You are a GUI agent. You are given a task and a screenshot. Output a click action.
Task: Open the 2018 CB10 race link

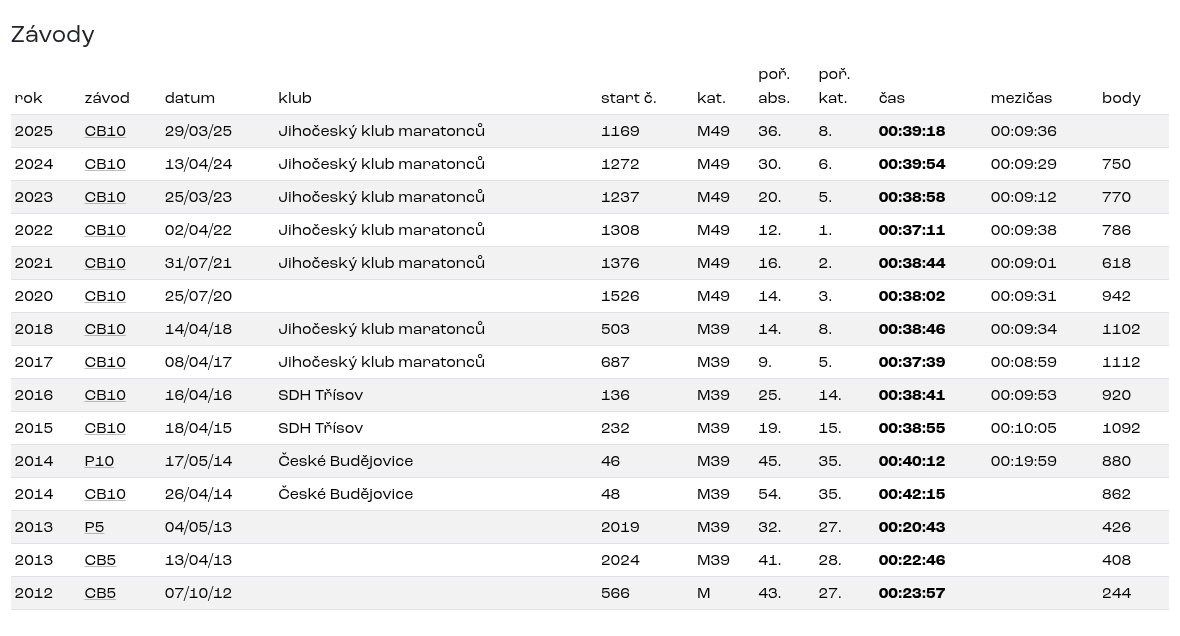(105, 329)
